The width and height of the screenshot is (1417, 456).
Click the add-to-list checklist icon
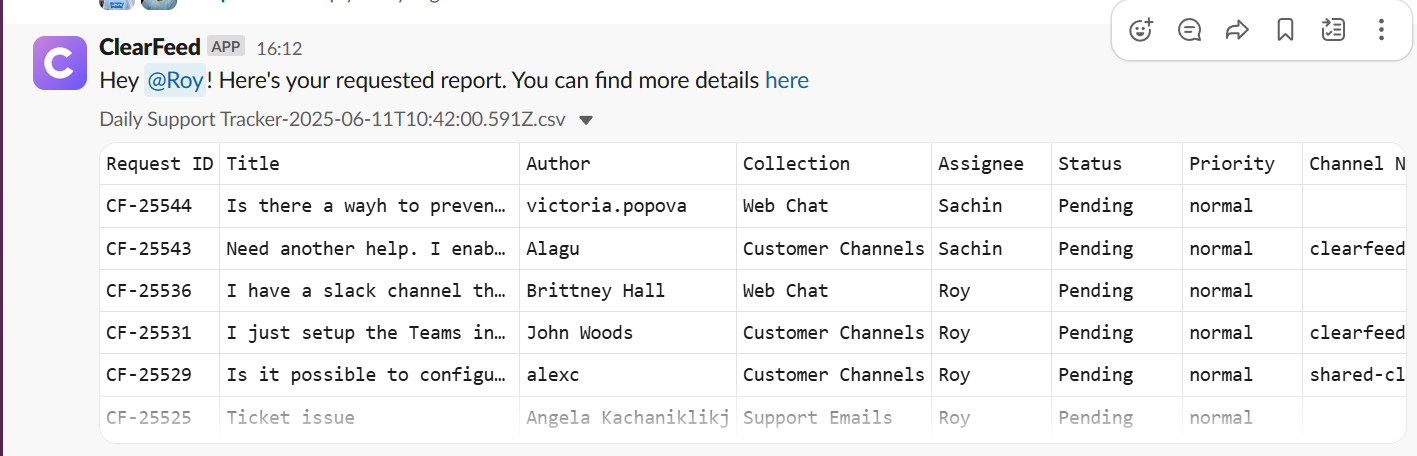(x=1333, y=30)
